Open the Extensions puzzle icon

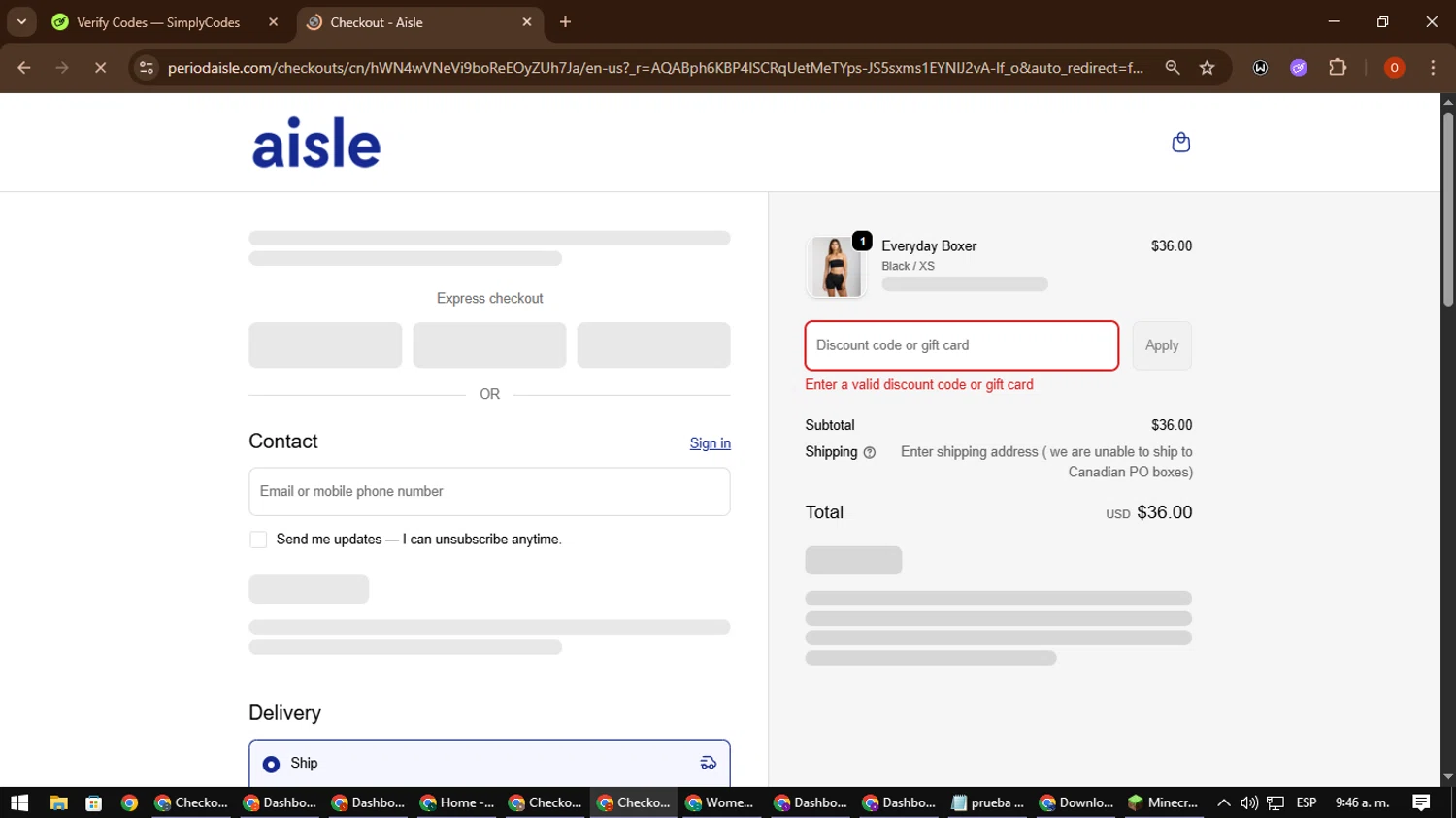tap(1338, 68)
